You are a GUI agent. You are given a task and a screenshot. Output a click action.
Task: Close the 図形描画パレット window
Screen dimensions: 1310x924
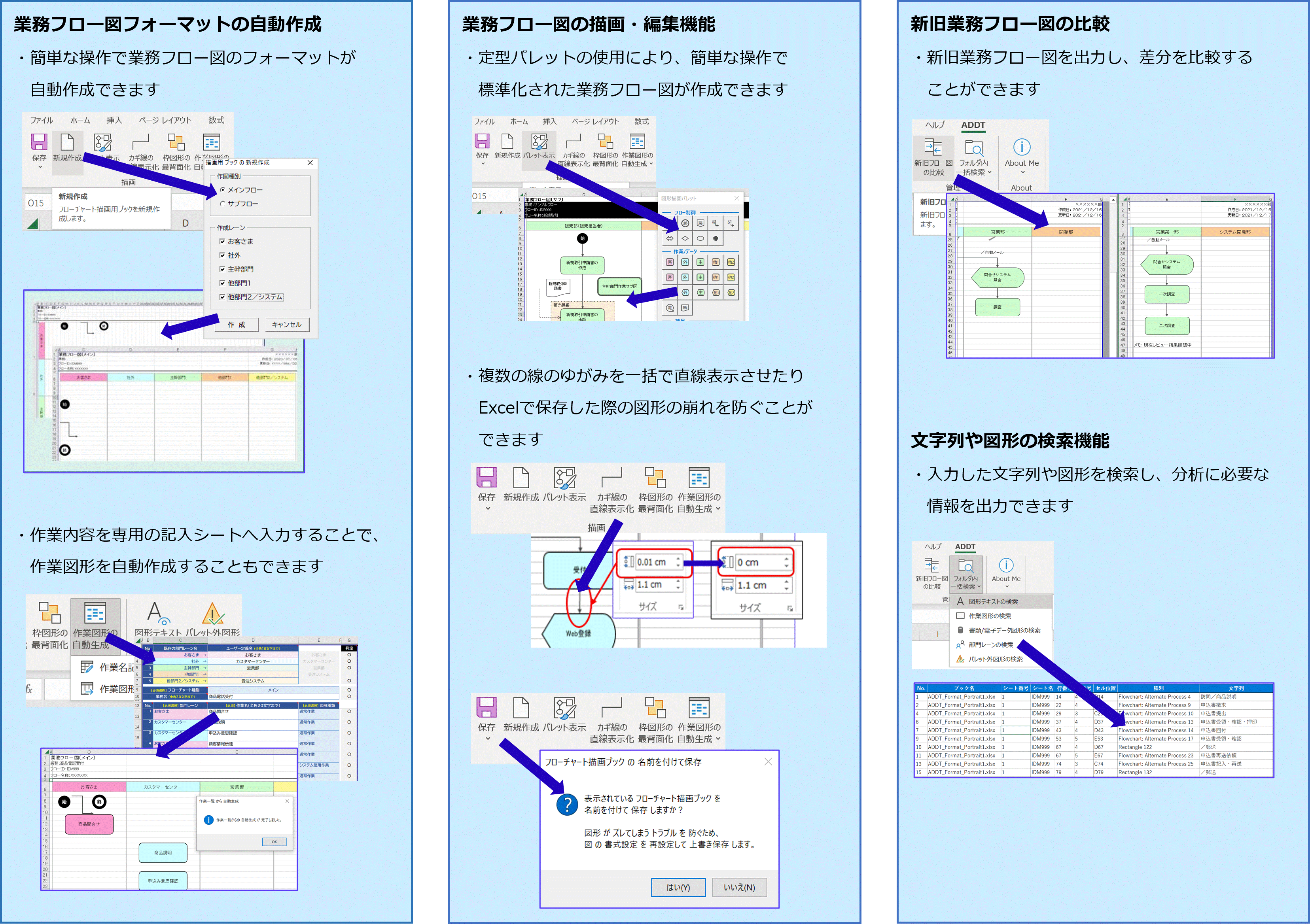[736, 198]
